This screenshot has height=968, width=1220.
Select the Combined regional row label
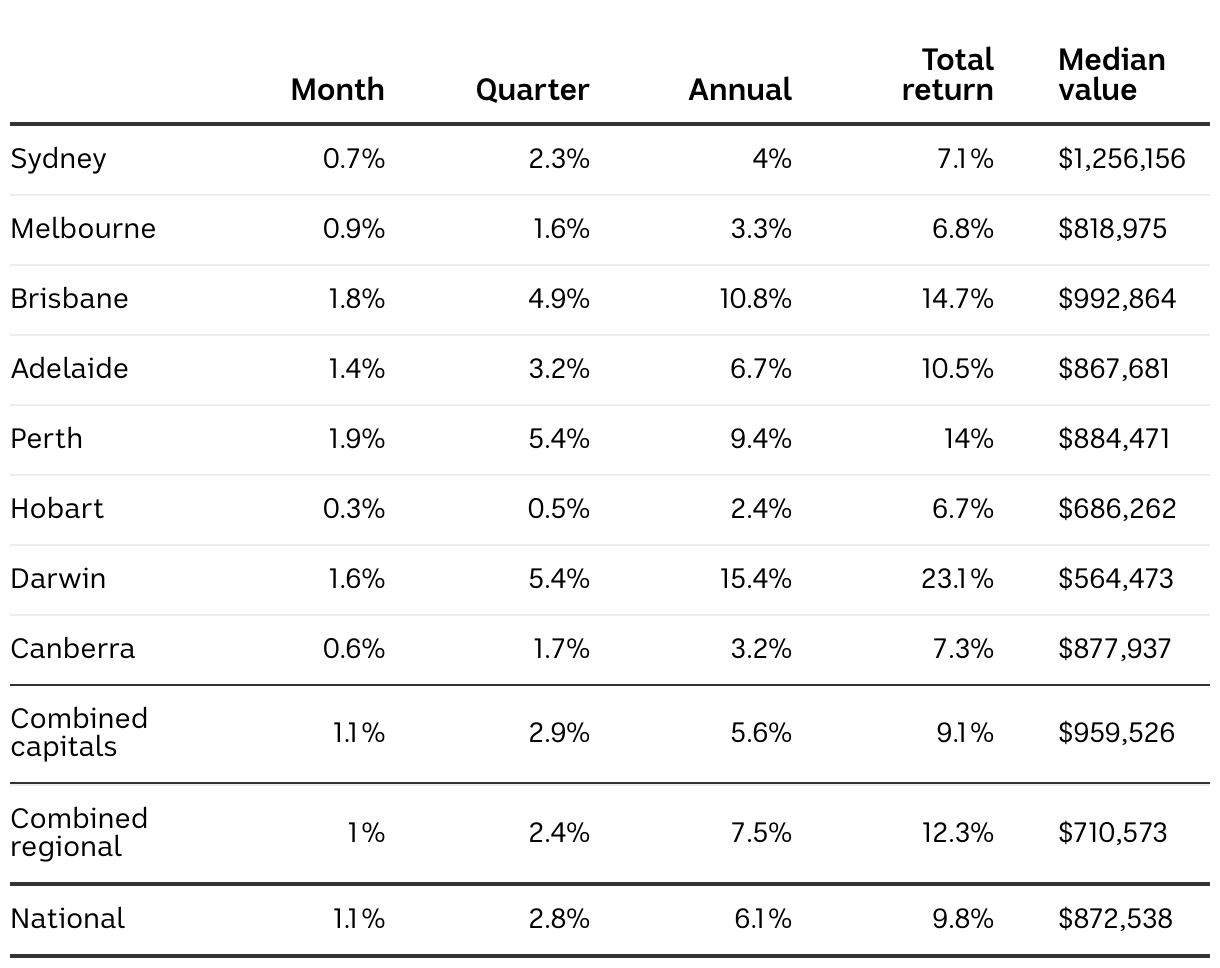[79, 833]
